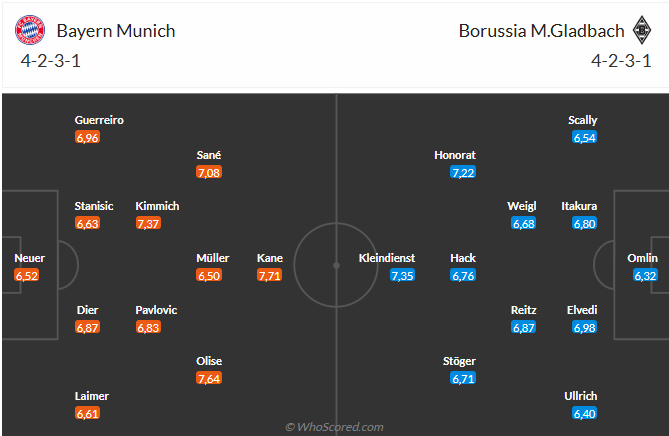
Task: Select Scally's player name
Action: point(583,120)
